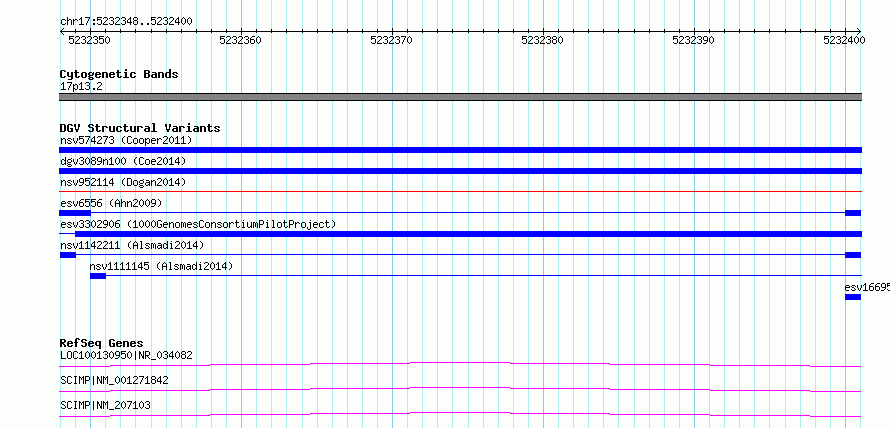Open the LOC100130950|NR_034082 gene label
This screenshot has width=890, height=428.
126,356
